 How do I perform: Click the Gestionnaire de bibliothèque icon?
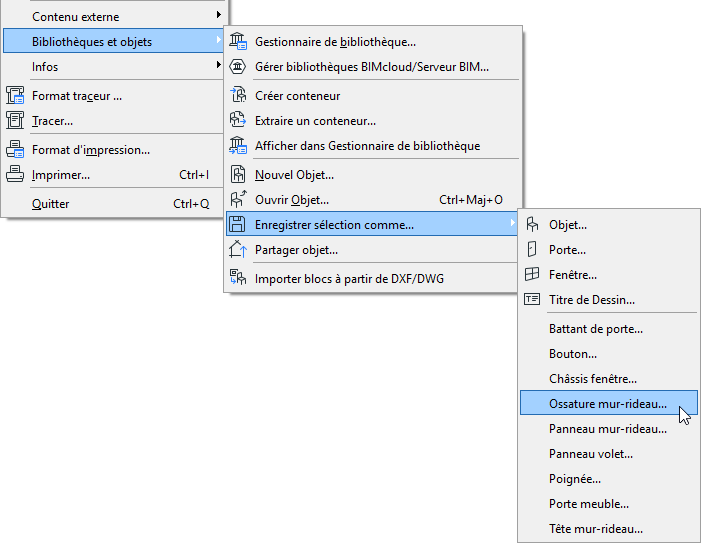point(238,42)
